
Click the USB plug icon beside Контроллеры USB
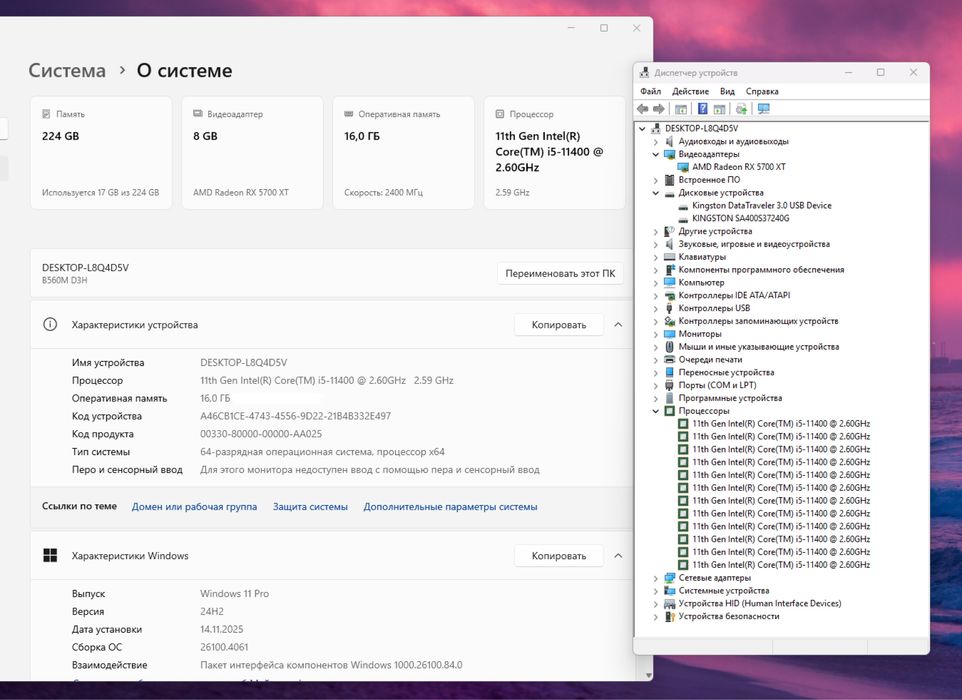click(x=669, y=308)
